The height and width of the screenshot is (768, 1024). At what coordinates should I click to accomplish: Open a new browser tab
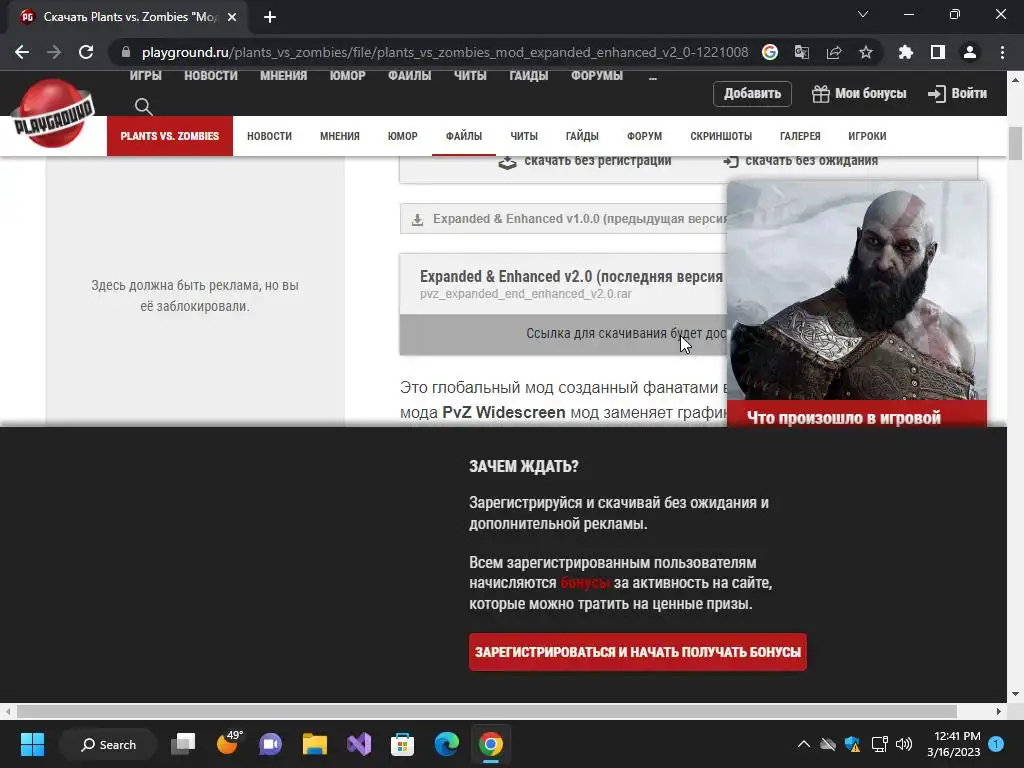point(270,17)
